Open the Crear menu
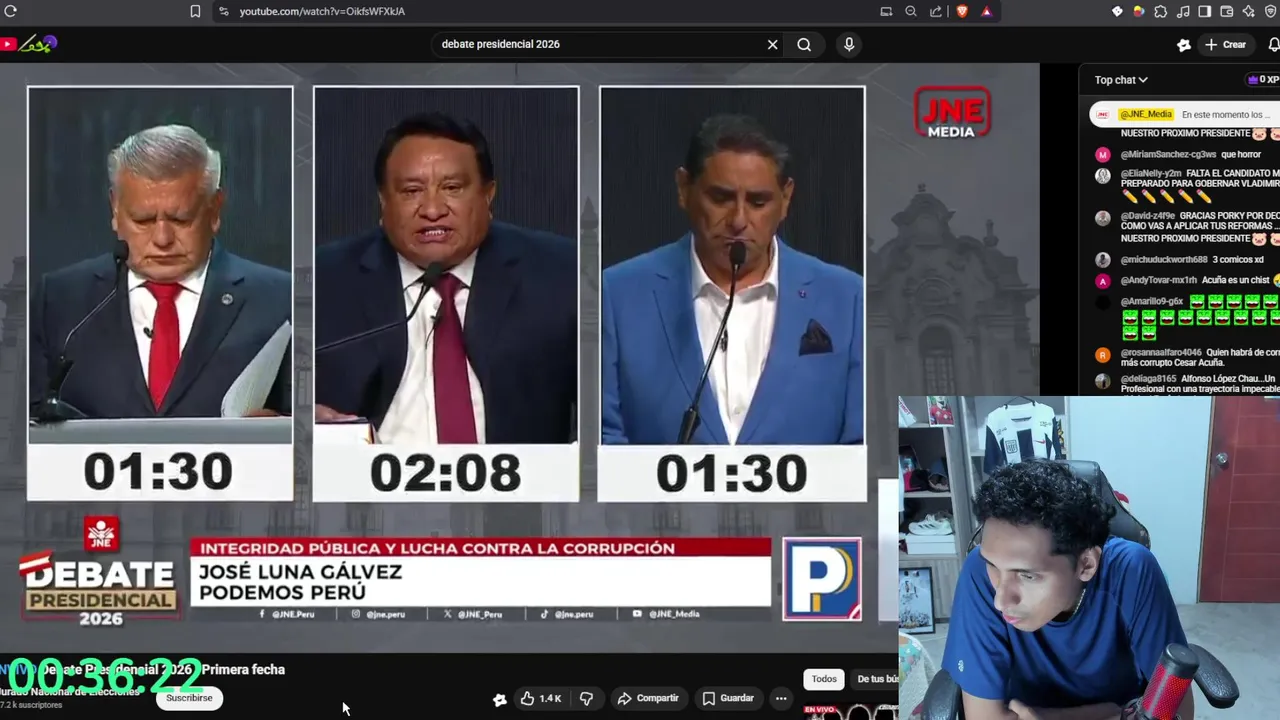Image resolution: width=1280 pixels, height=720 pixels. (1226, 45)
